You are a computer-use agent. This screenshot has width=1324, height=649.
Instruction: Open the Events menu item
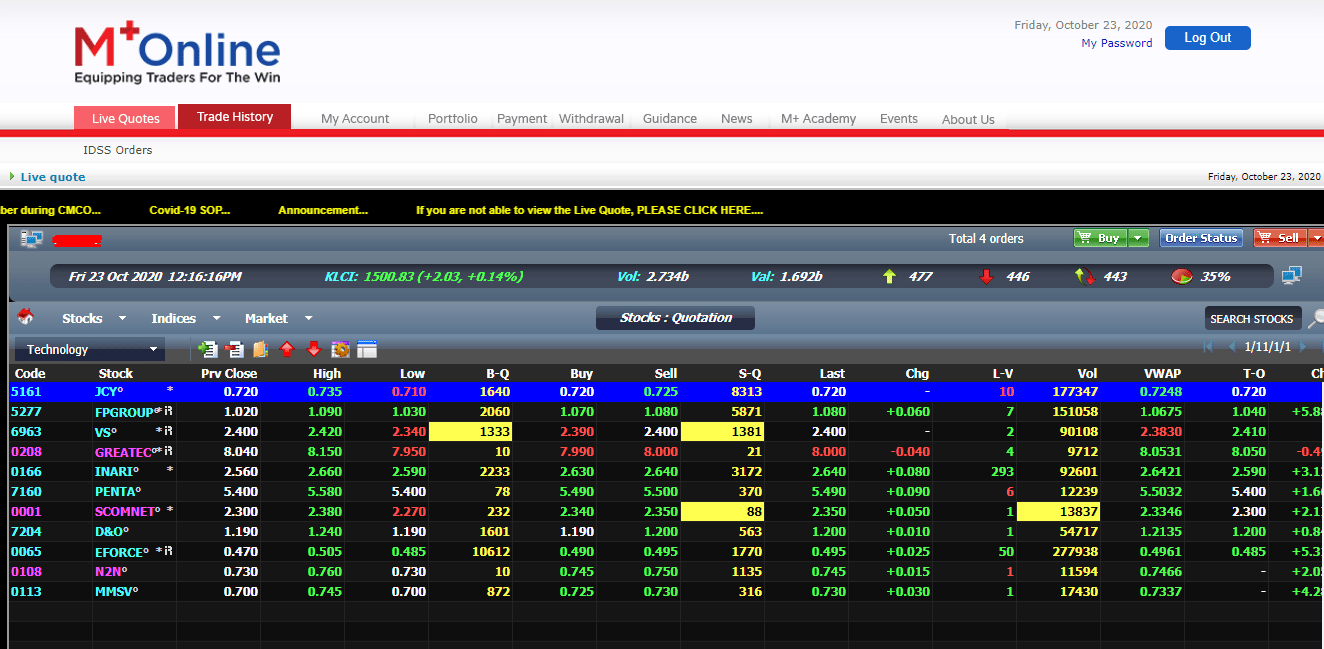pos(899,119)
